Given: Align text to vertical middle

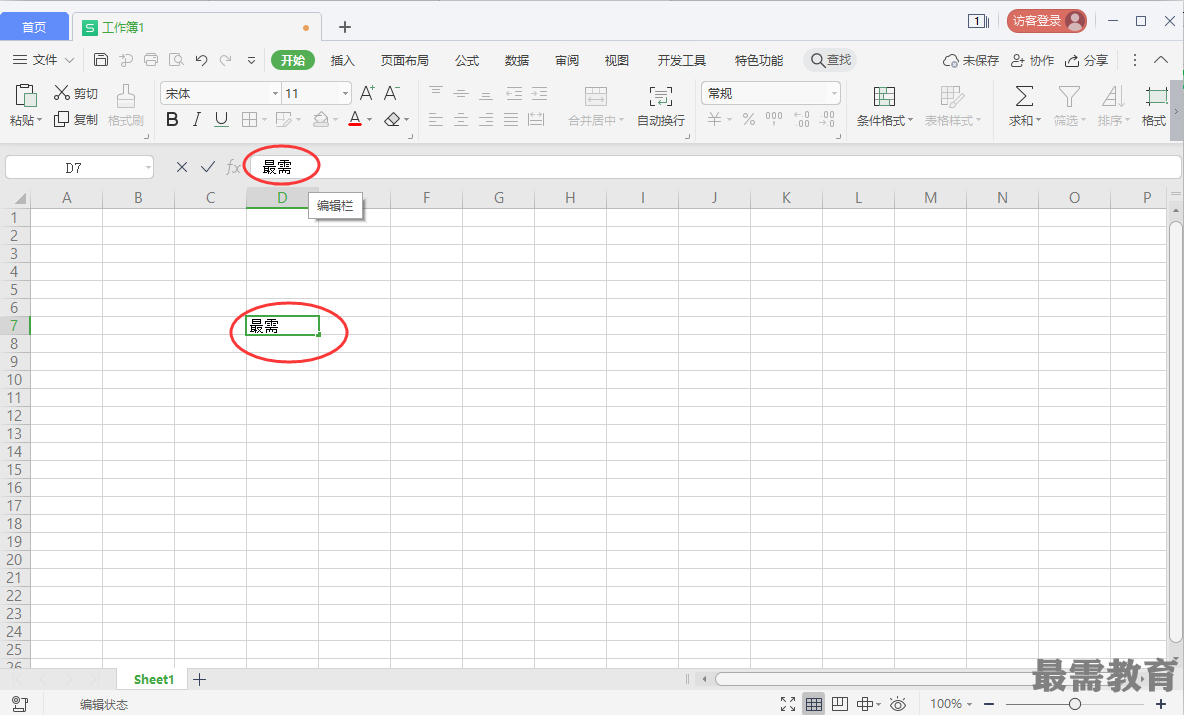Looking at the screenshot, I should click(x=461, y=93).
